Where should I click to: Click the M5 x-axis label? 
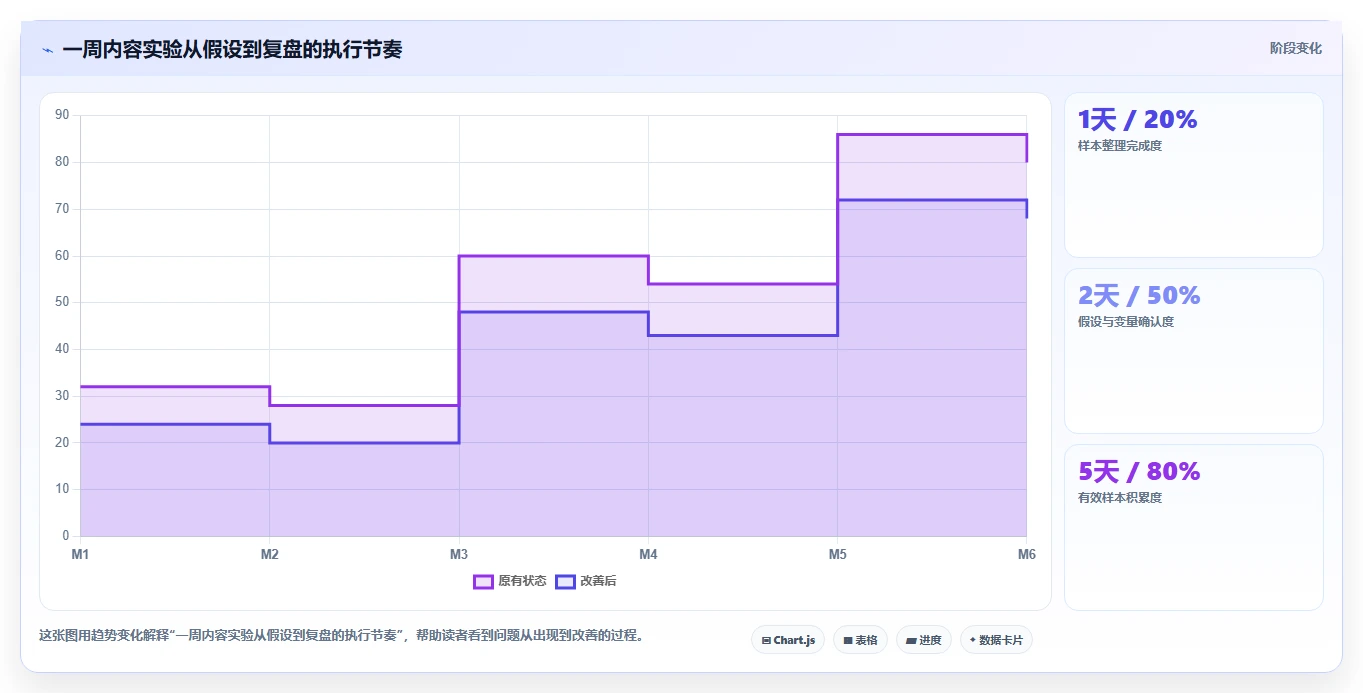tap(837, 554)
